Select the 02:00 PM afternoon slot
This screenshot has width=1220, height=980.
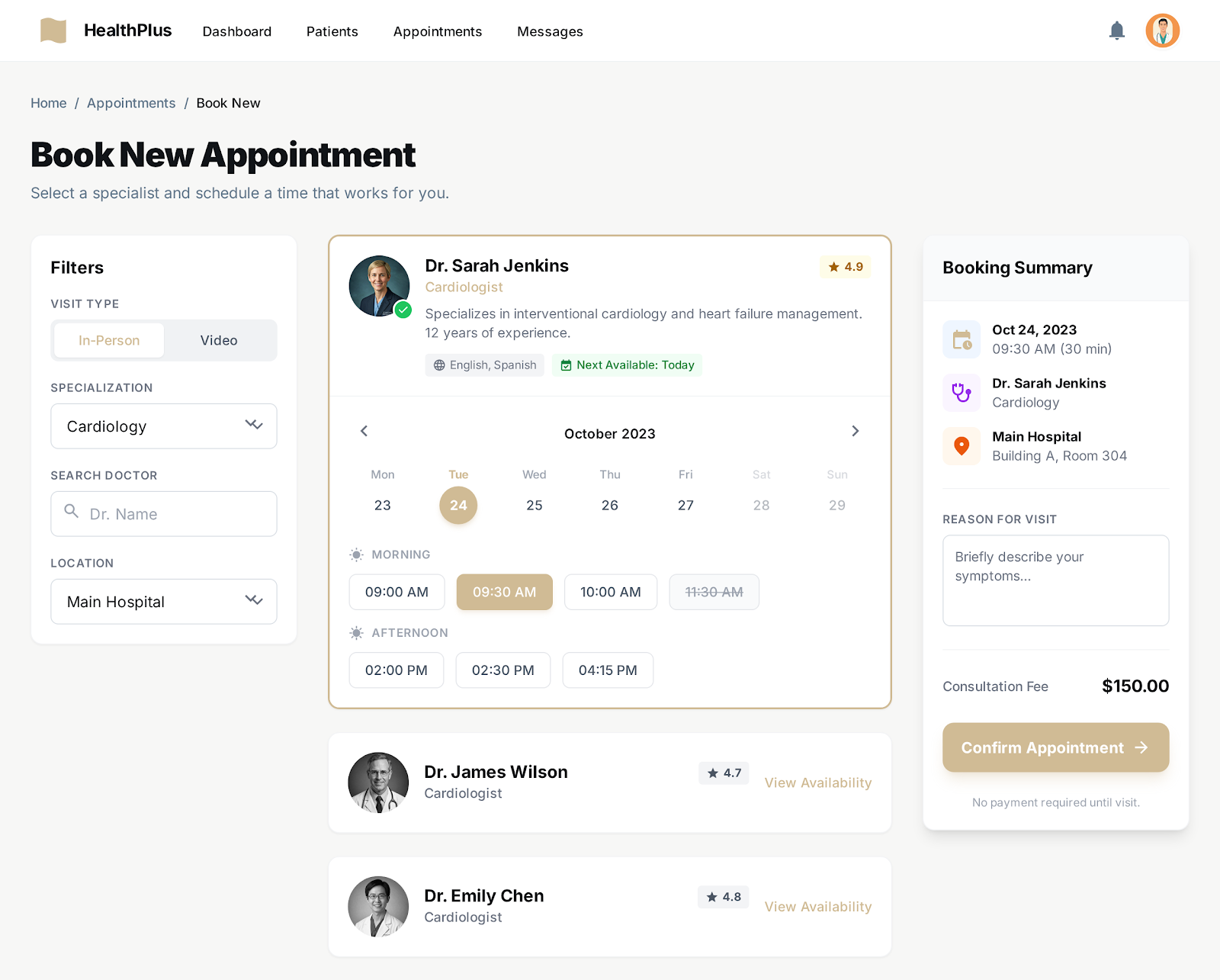(396, 670)
